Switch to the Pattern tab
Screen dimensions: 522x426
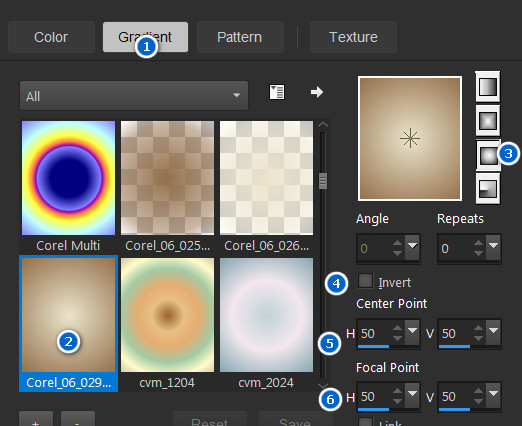(x=240, y=37)
